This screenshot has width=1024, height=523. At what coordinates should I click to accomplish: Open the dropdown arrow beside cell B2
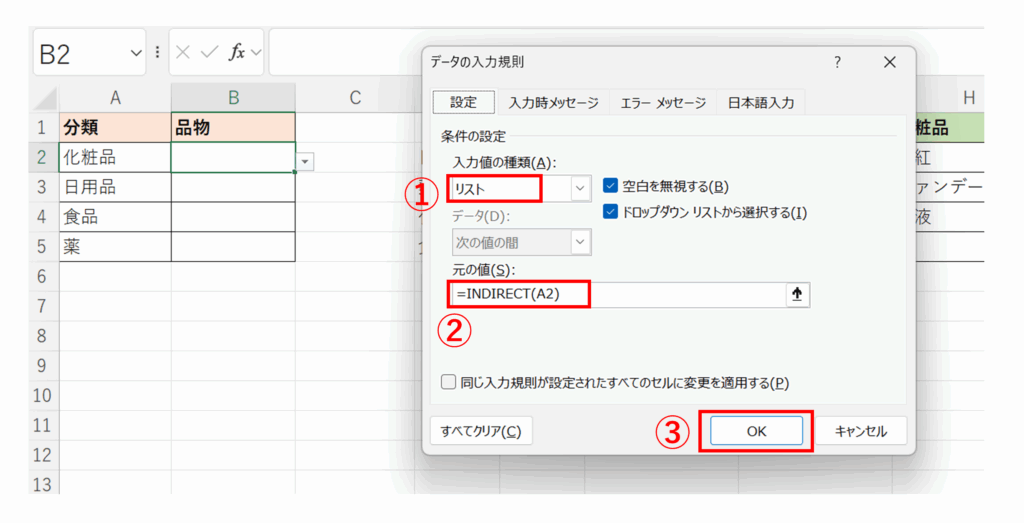tap(305, 160)
